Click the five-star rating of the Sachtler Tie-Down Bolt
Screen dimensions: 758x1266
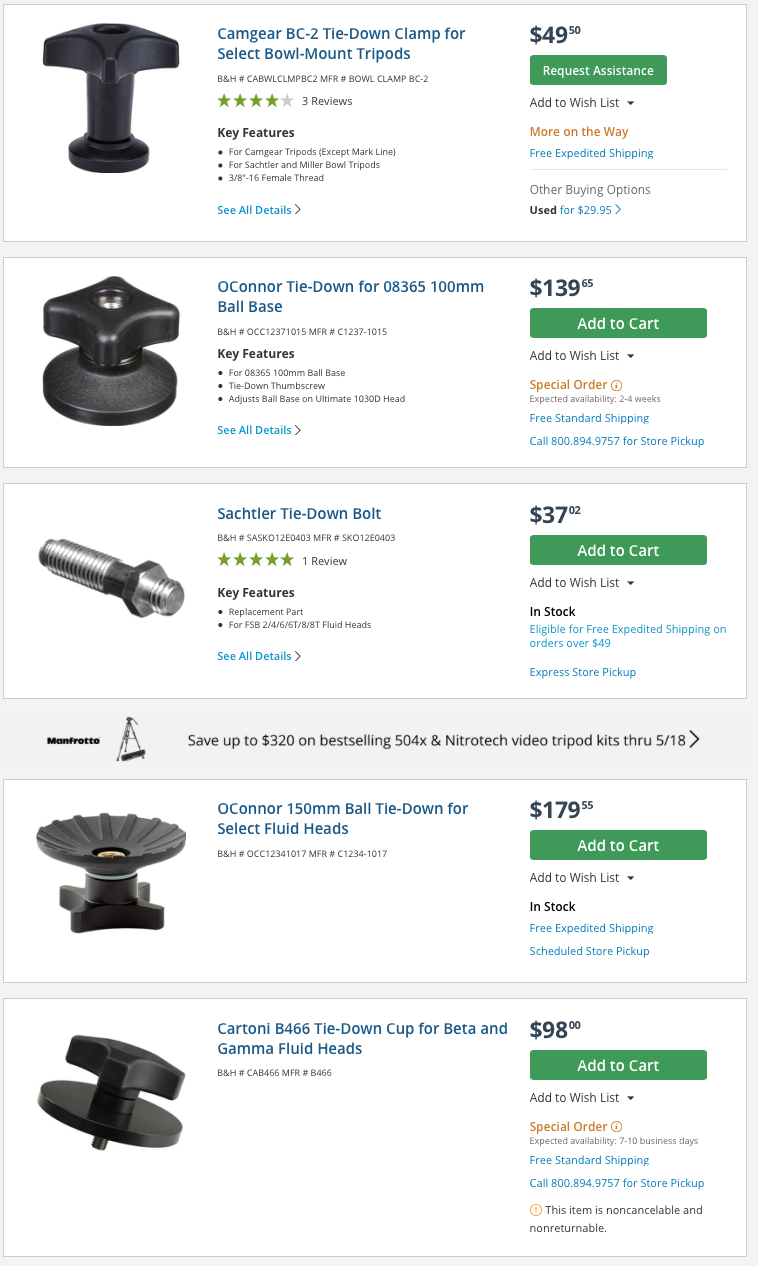(256, 561)
